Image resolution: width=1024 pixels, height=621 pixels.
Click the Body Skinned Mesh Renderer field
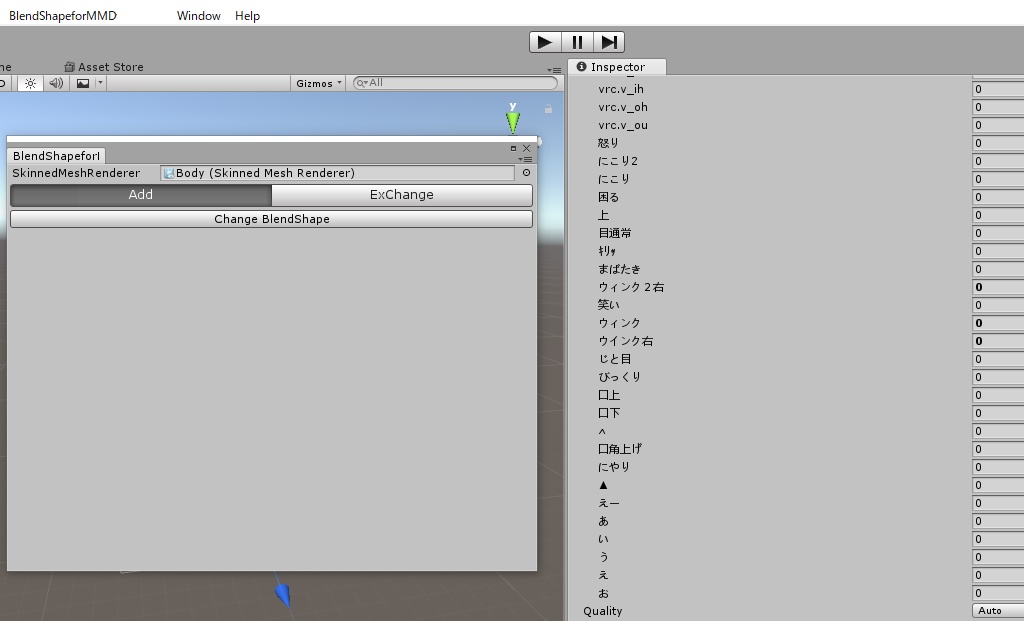coord(337,173)
